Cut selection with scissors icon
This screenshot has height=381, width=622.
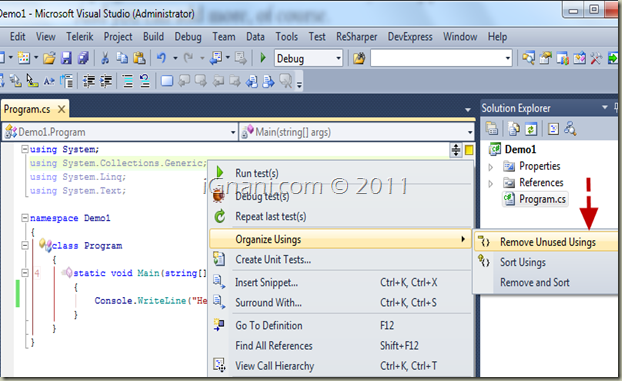[105, 58]
